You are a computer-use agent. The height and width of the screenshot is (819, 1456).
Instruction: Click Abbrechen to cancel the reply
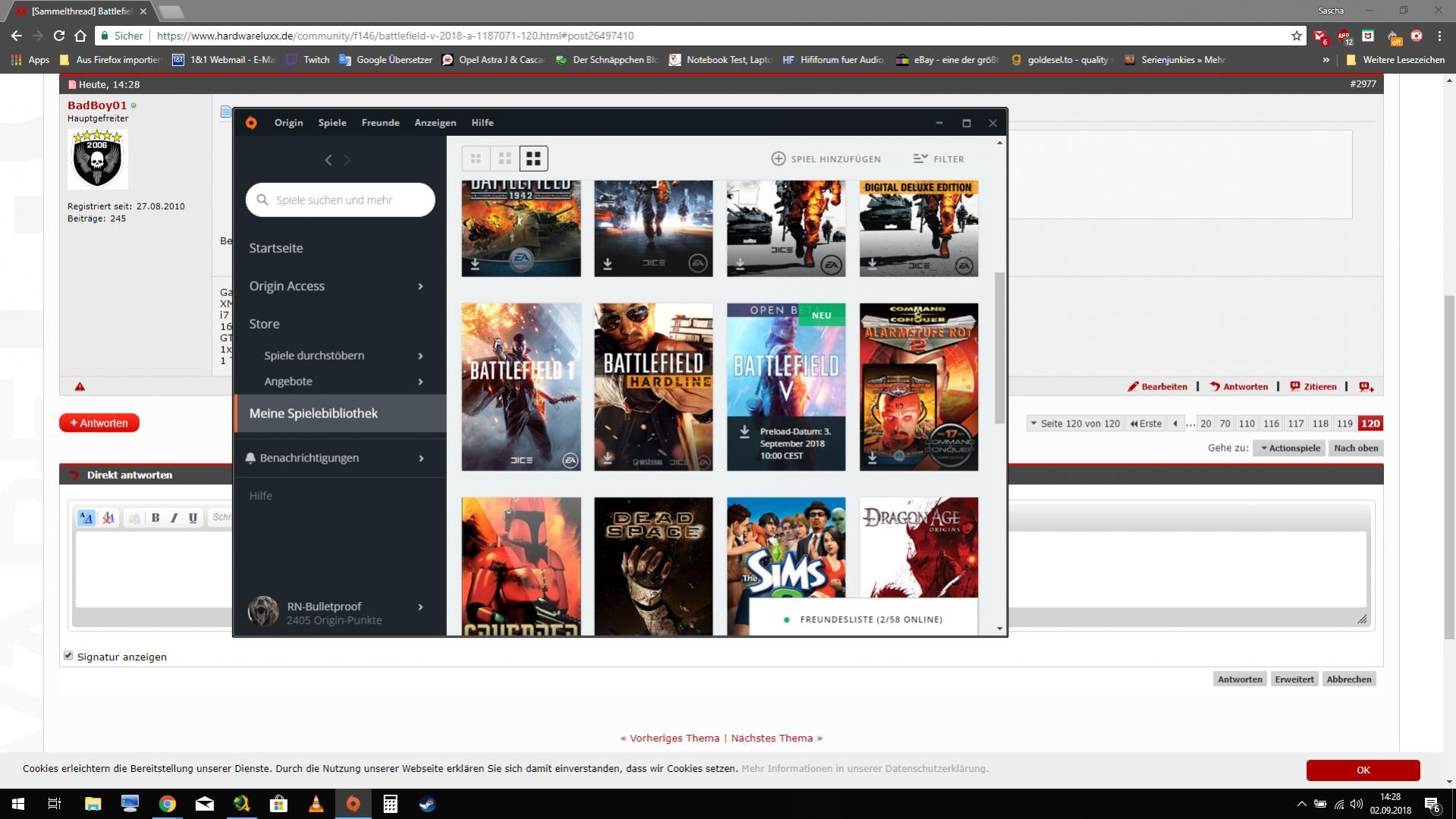(x=1349, y=679)
